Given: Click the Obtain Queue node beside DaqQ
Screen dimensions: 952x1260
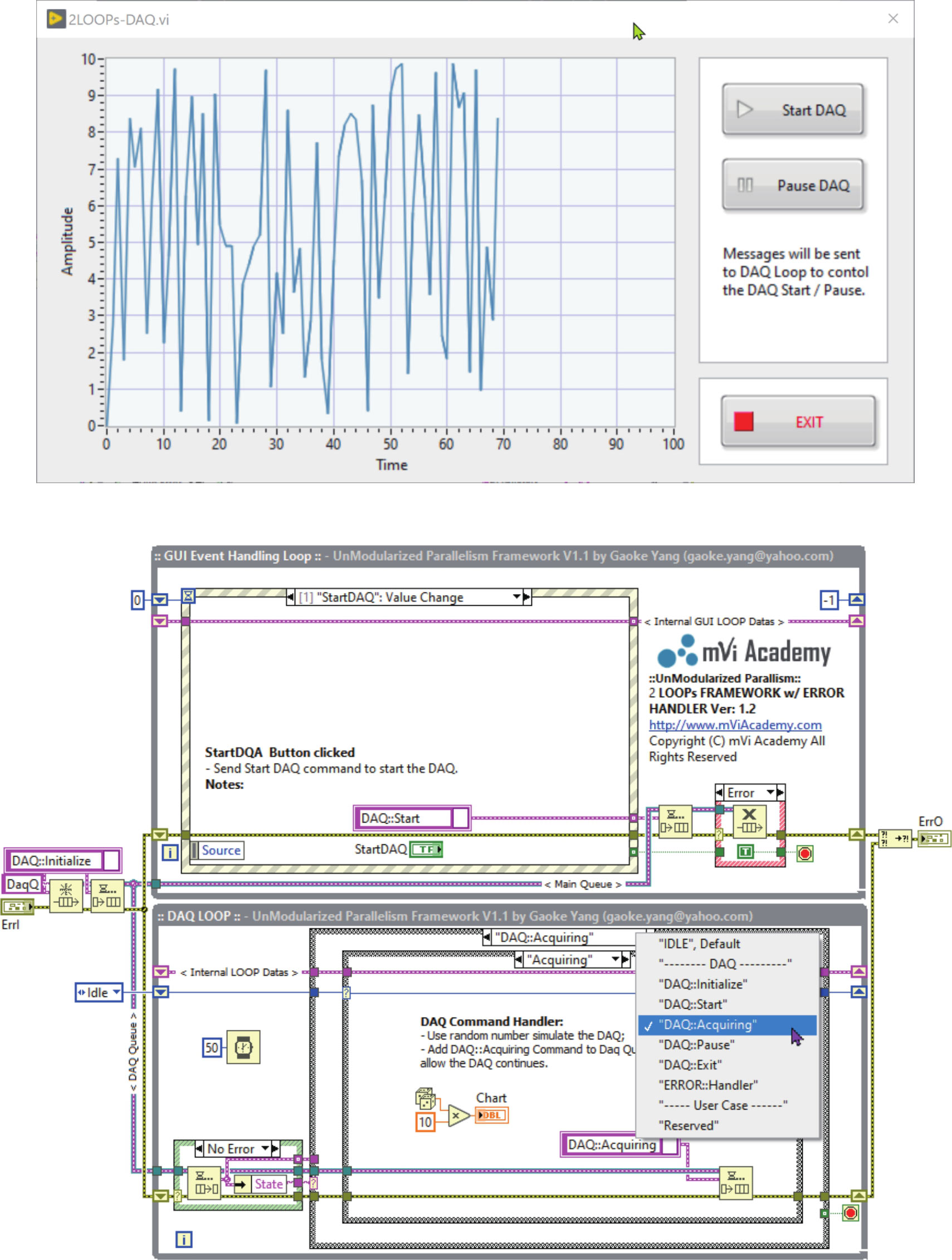Looking at the screenshot, I should 66,896.
